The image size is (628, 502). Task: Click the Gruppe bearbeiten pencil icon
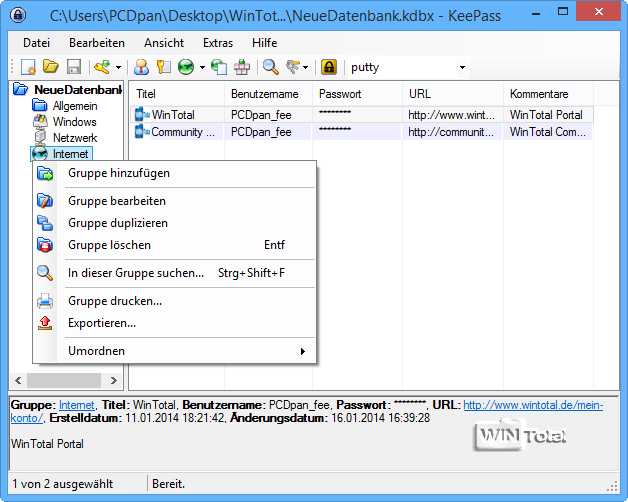45,201
